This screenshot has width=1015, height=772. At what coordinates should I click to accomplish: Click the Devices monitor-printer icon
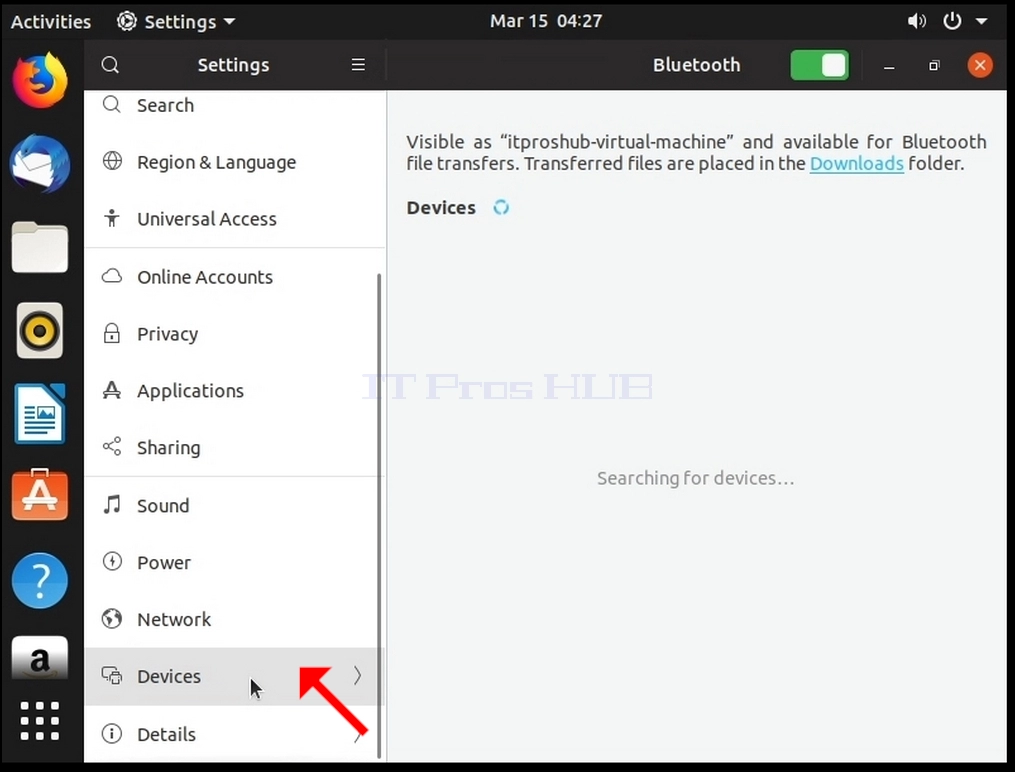(112, 676)
